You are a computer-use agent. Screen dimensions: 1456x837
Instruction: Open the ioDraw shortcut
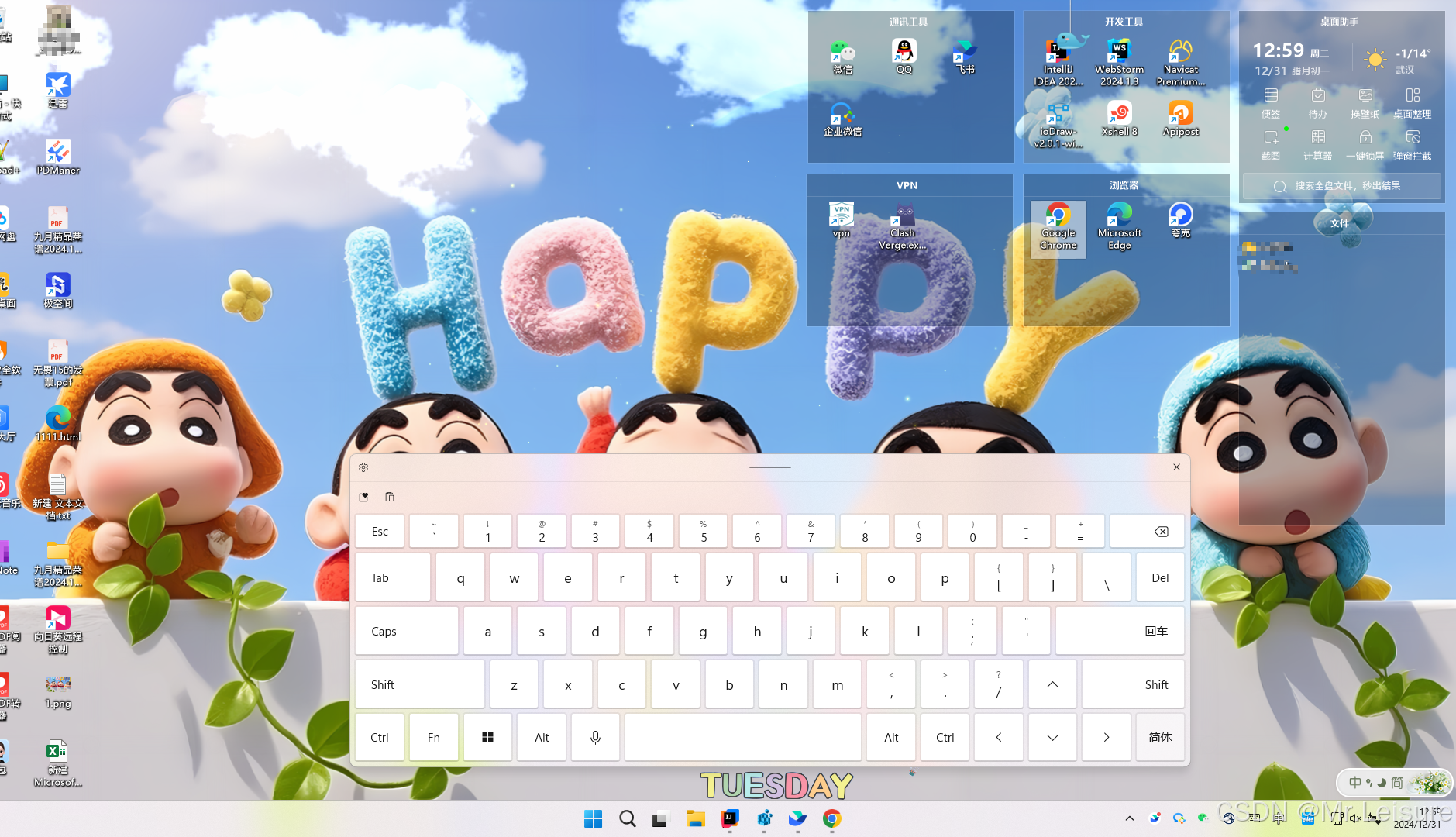[x=1058, y=125]
